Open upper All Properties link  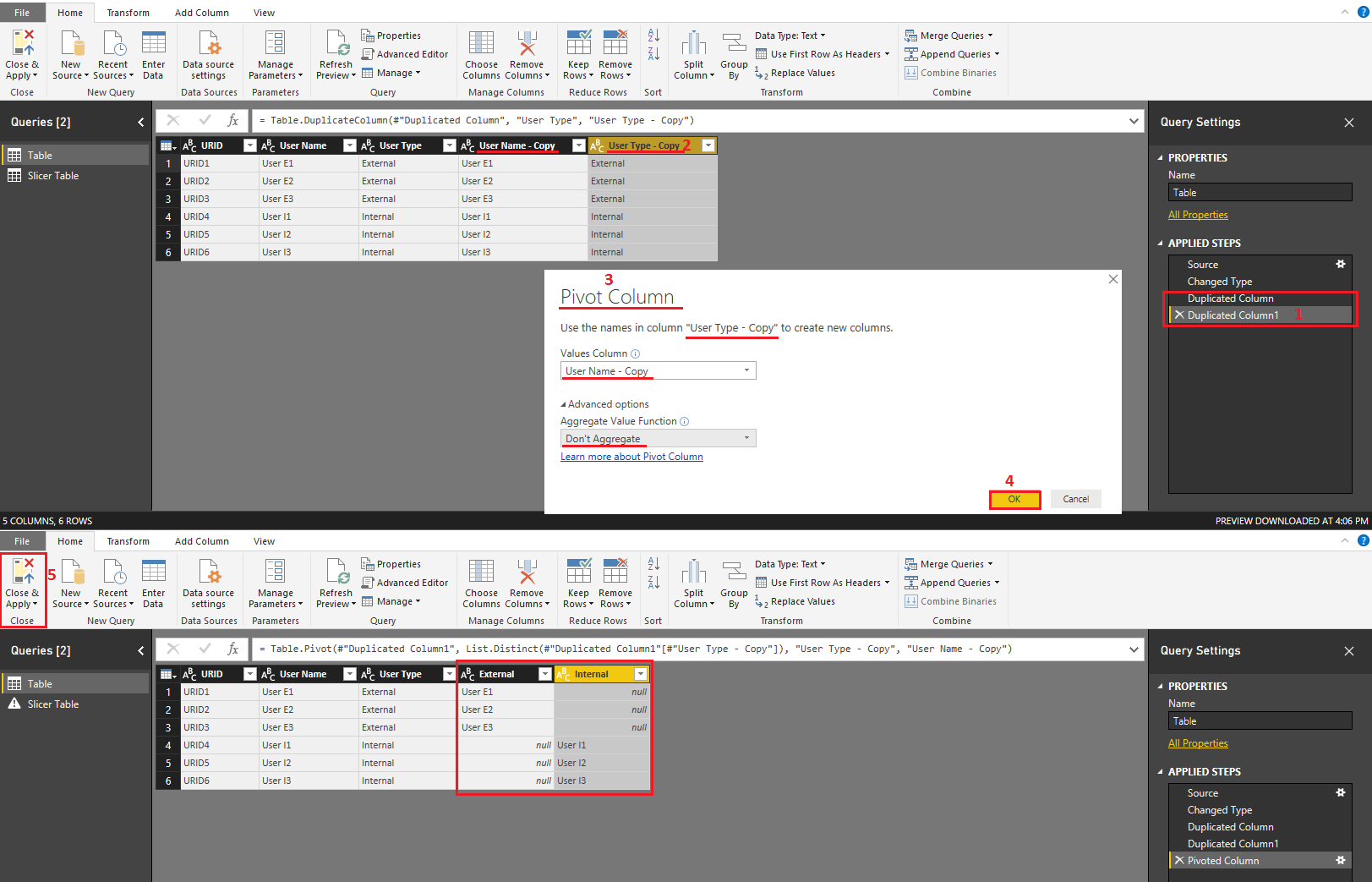click(1198, 215)
